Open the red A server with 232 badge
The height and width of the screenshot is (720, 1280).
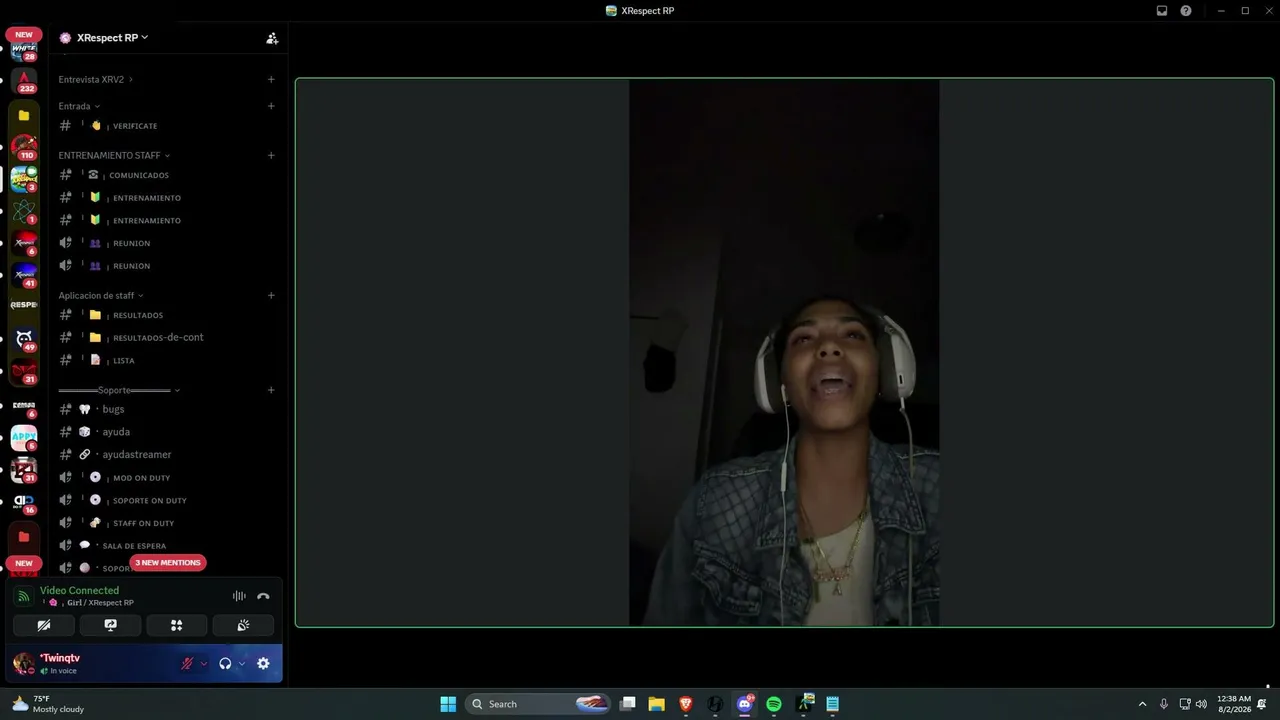24,81
